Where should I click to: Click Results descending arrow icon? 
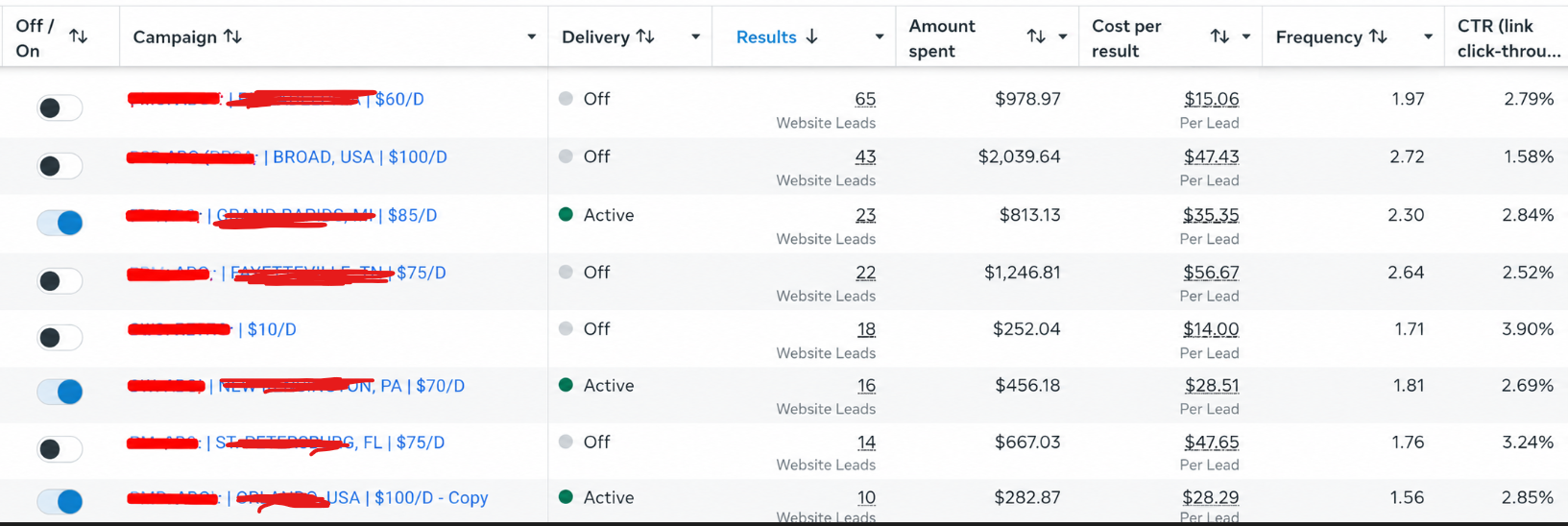point(812,36)
